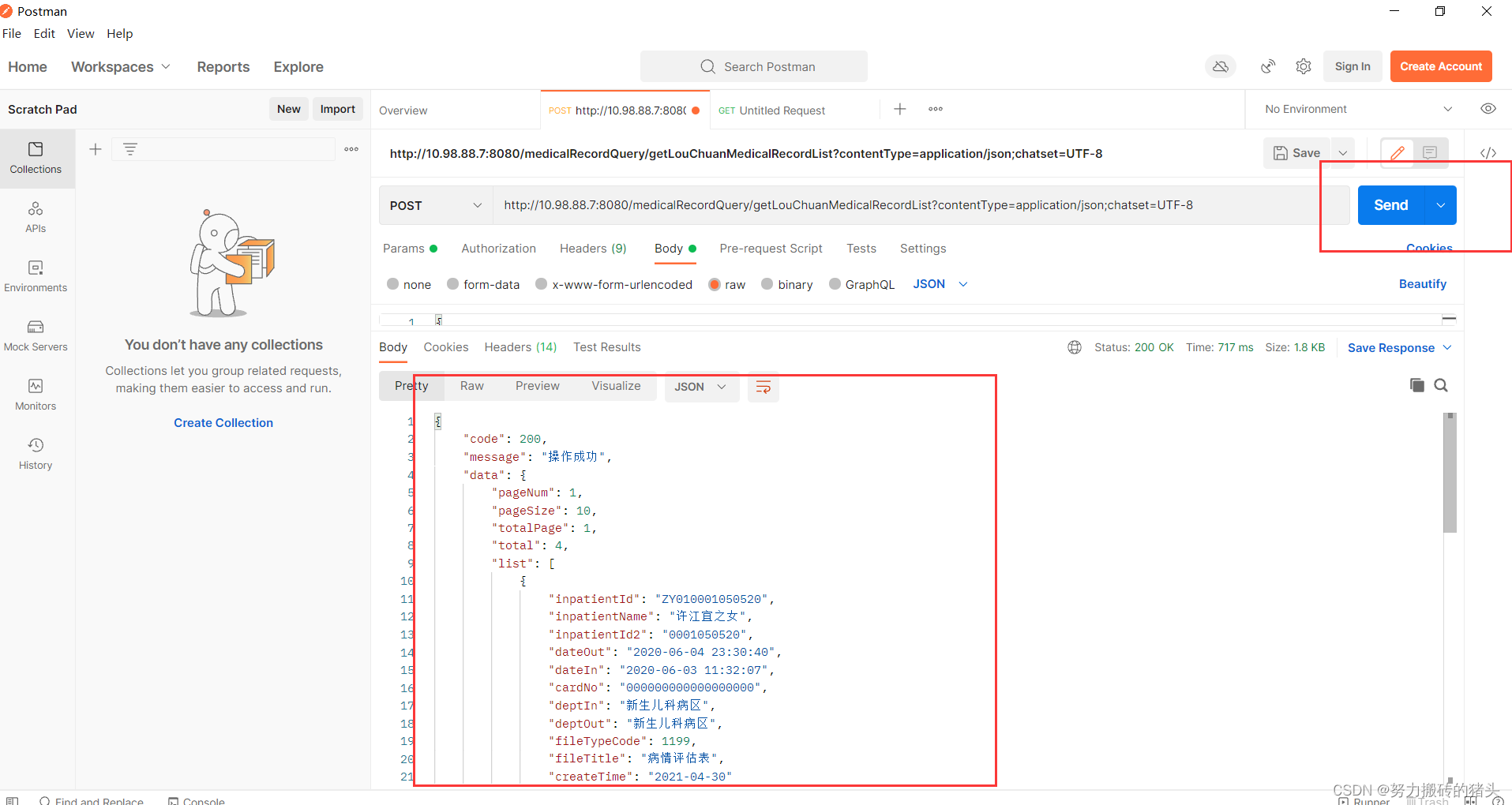Open settings via the gear icon
This screenshot has width=1512, height=805.
pyautogui.click(x=1304, y=66)
